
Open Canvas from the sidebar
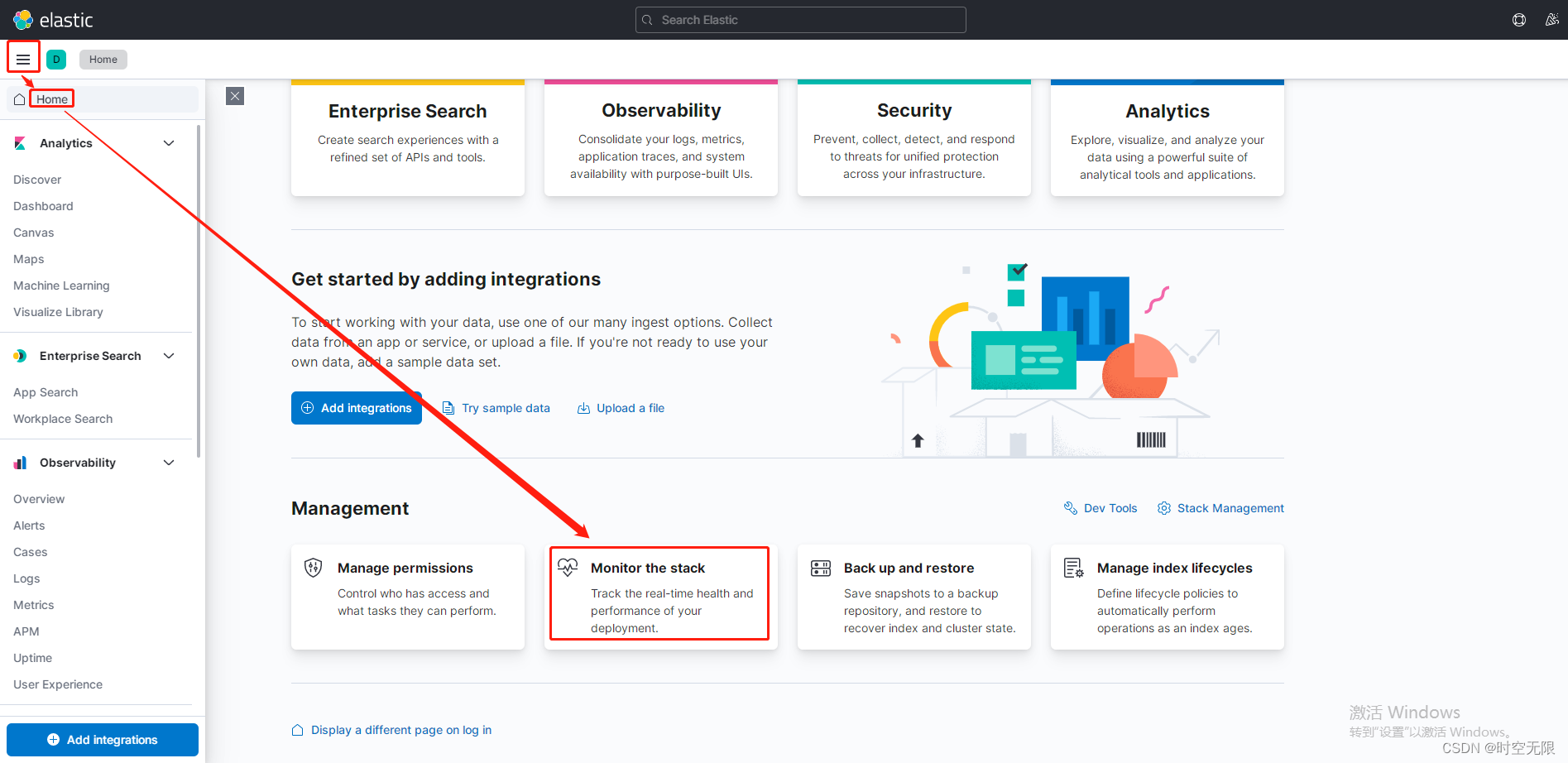pyautogui.click(x=34, y=233)
